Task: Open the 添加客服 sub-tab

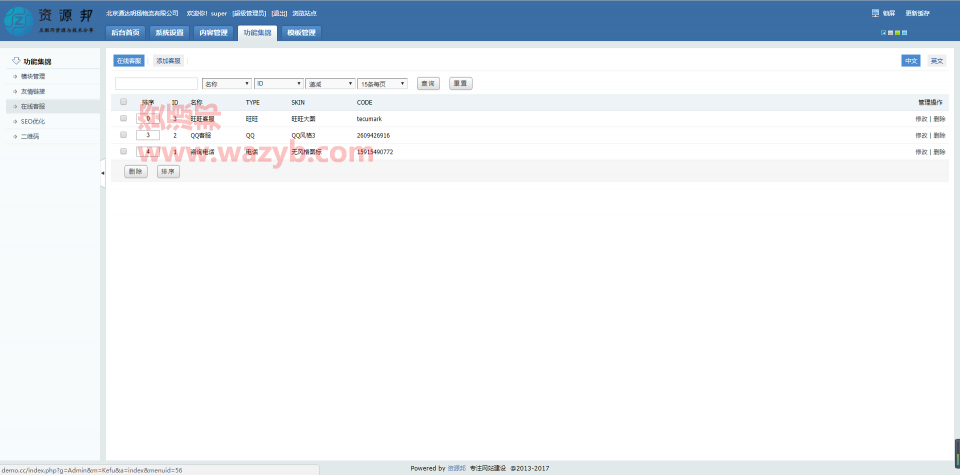Action: point(168,61)
